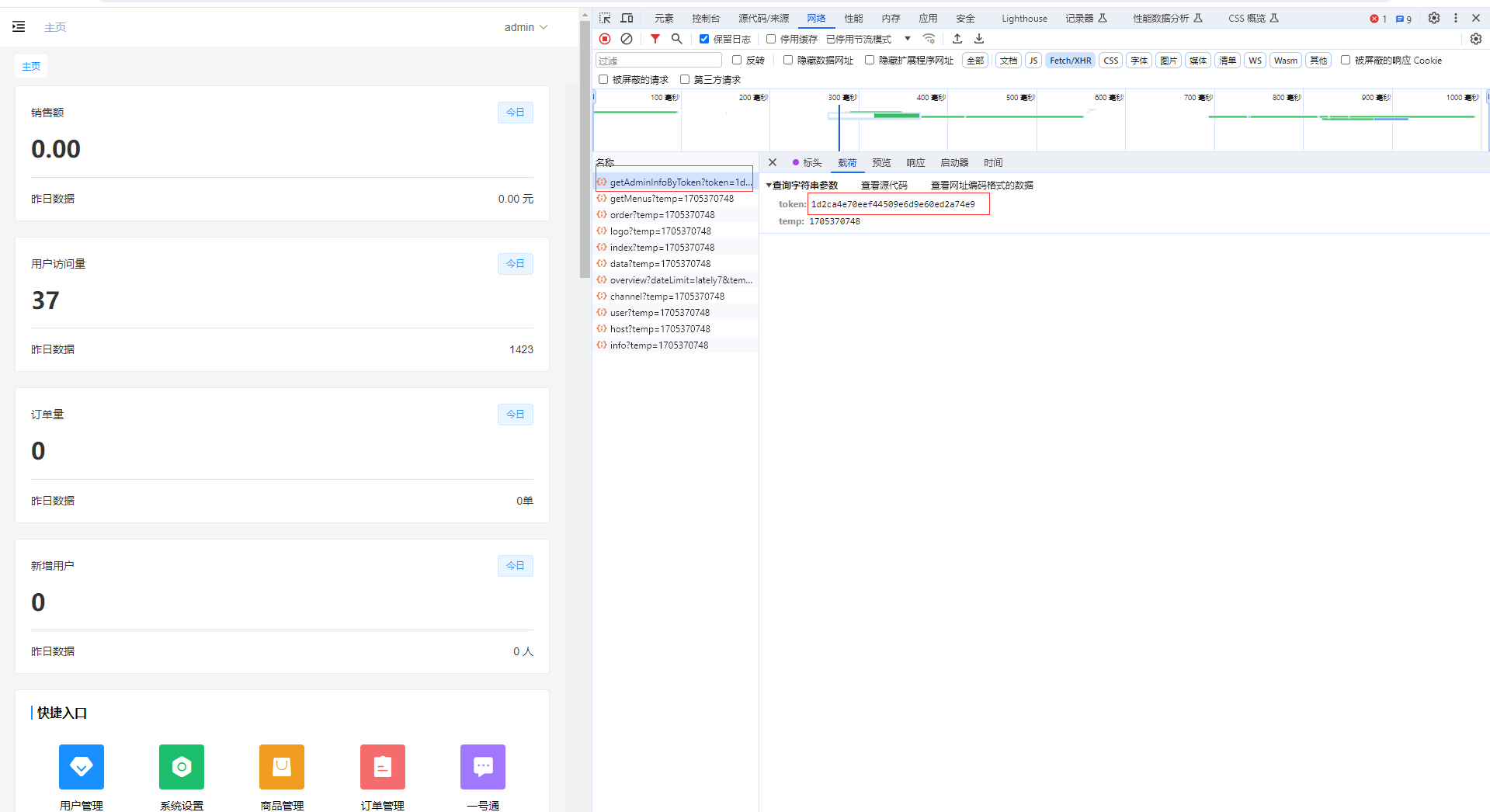Switch to the 响应 tab
1490x812 pixels.
(915, 163)
